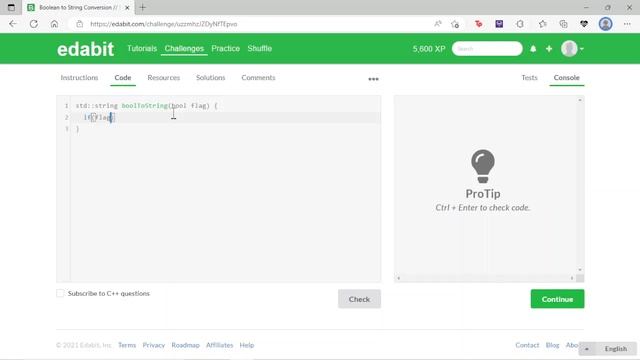Open browser settings and more menu
The height and width of the screenshot is (360, 640).
coord(627,24)
